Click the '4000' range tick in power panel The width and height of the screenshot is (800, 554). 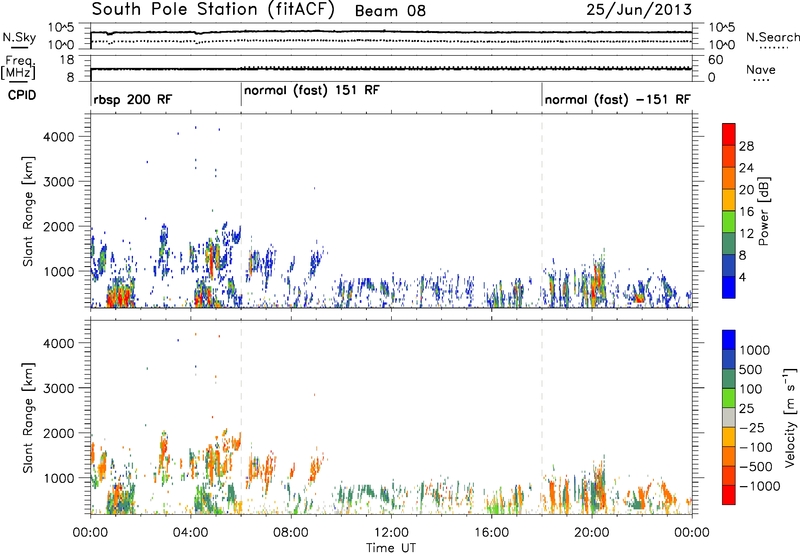(59, 137)
